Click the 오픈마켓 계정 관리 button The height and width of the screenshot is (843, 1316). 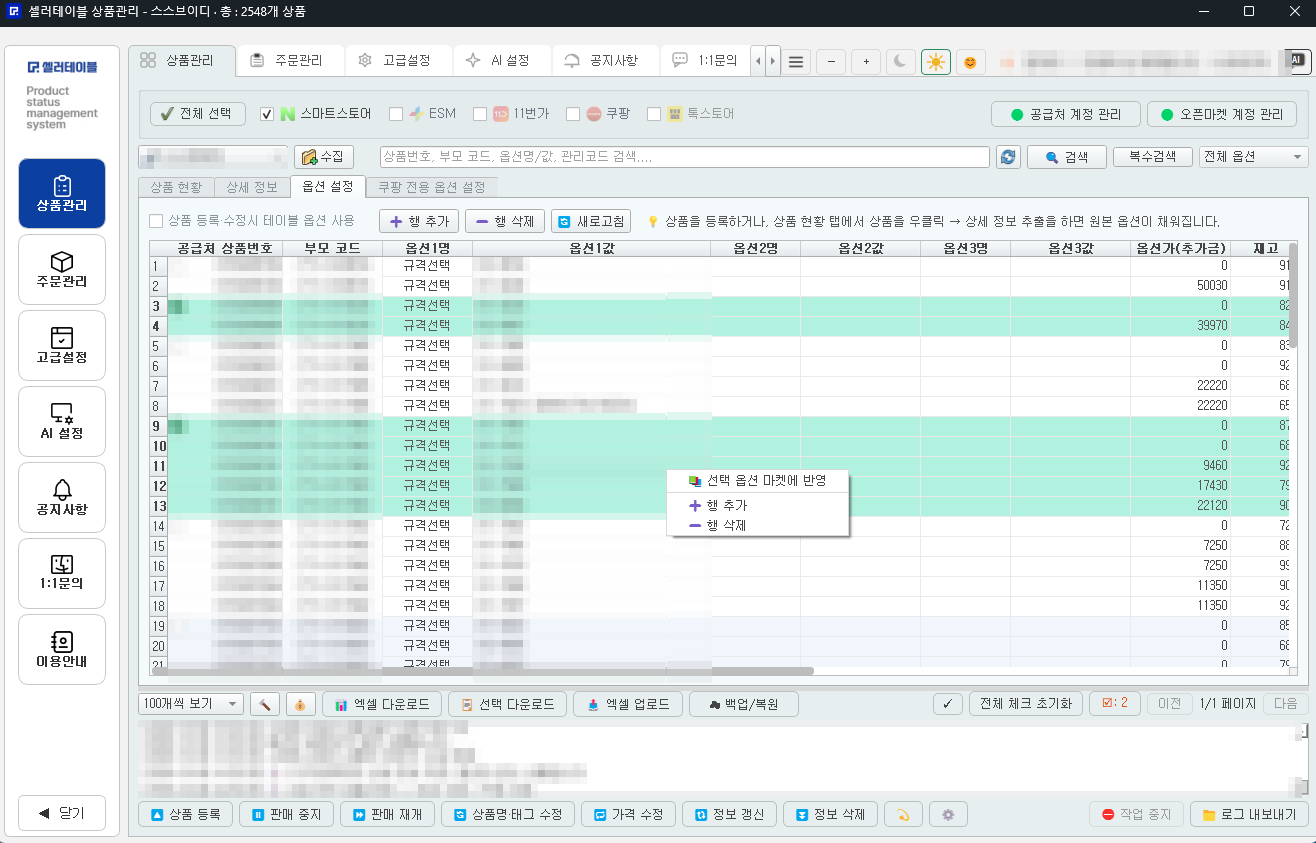pyautogui.click(x=1222, y=114)
